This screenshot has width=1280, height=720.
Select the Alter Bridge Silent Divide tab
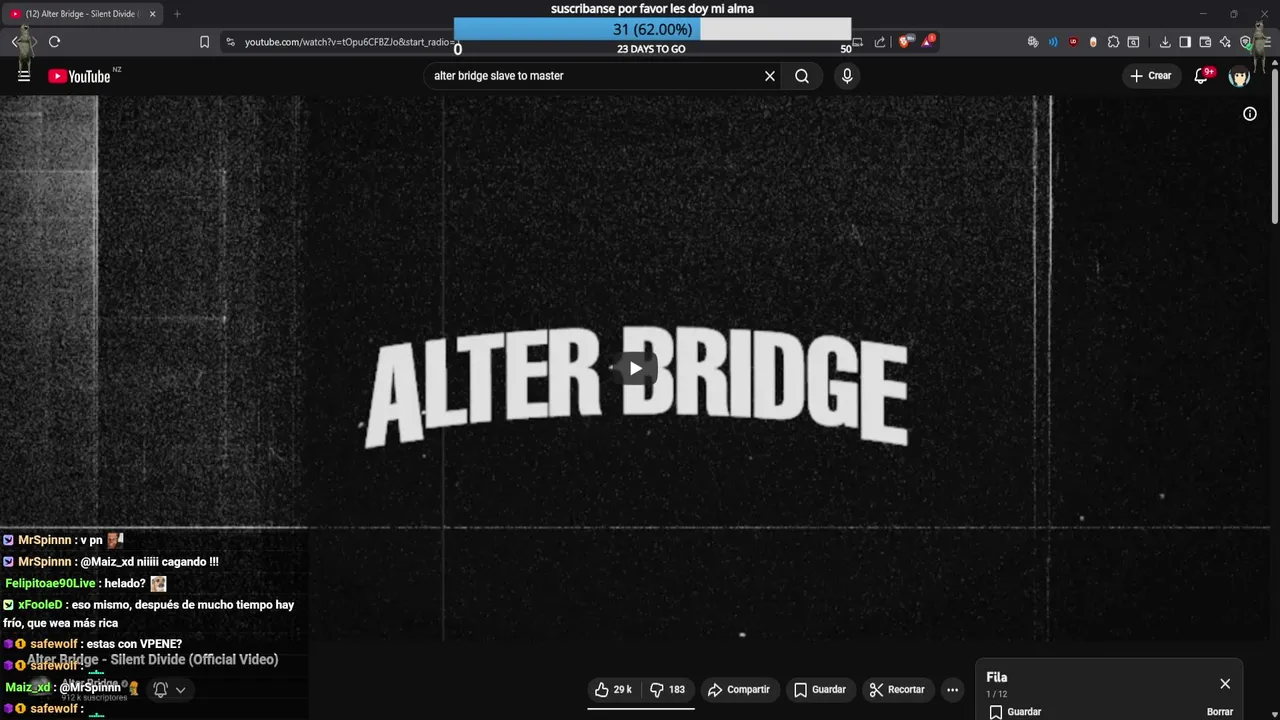point(80,14)
